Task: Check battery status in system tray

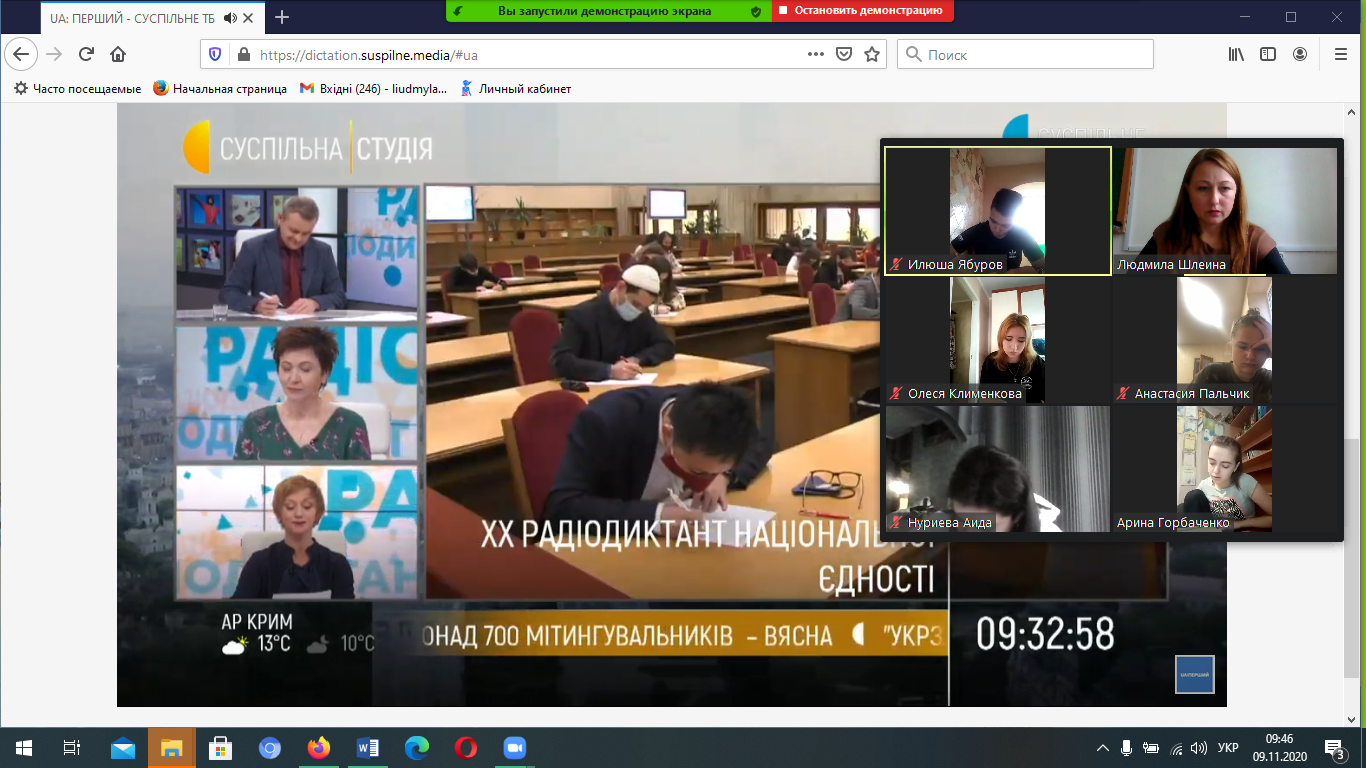Action: click(x=1152, y=748)
